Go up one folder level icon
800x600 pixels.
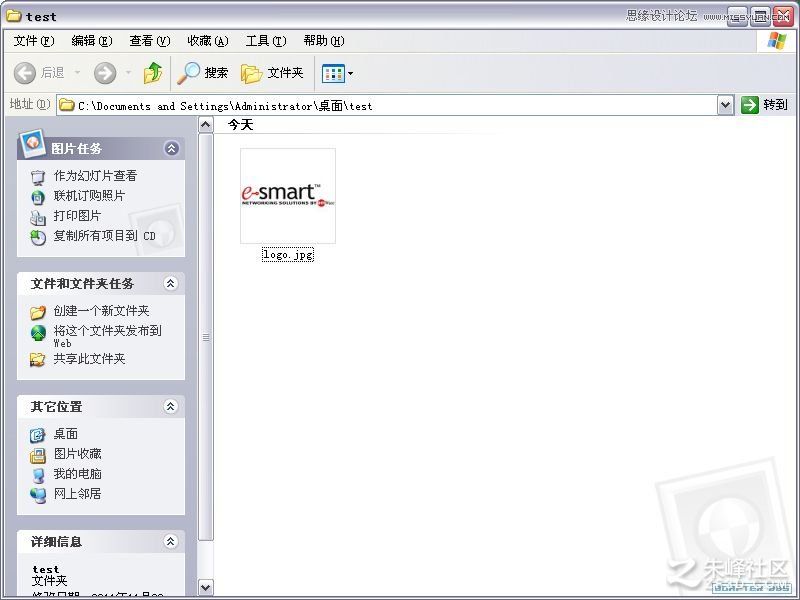153,73
